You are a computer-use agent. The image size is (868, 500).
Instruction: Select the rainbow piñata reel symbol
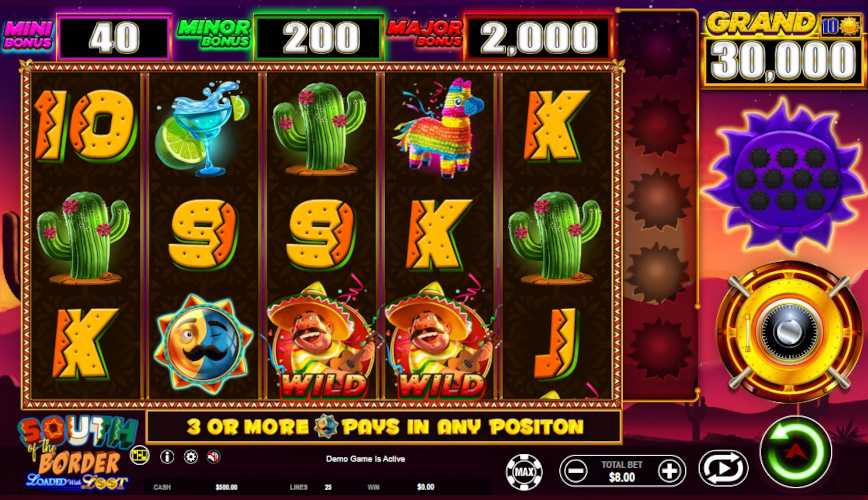coord(439,127)
